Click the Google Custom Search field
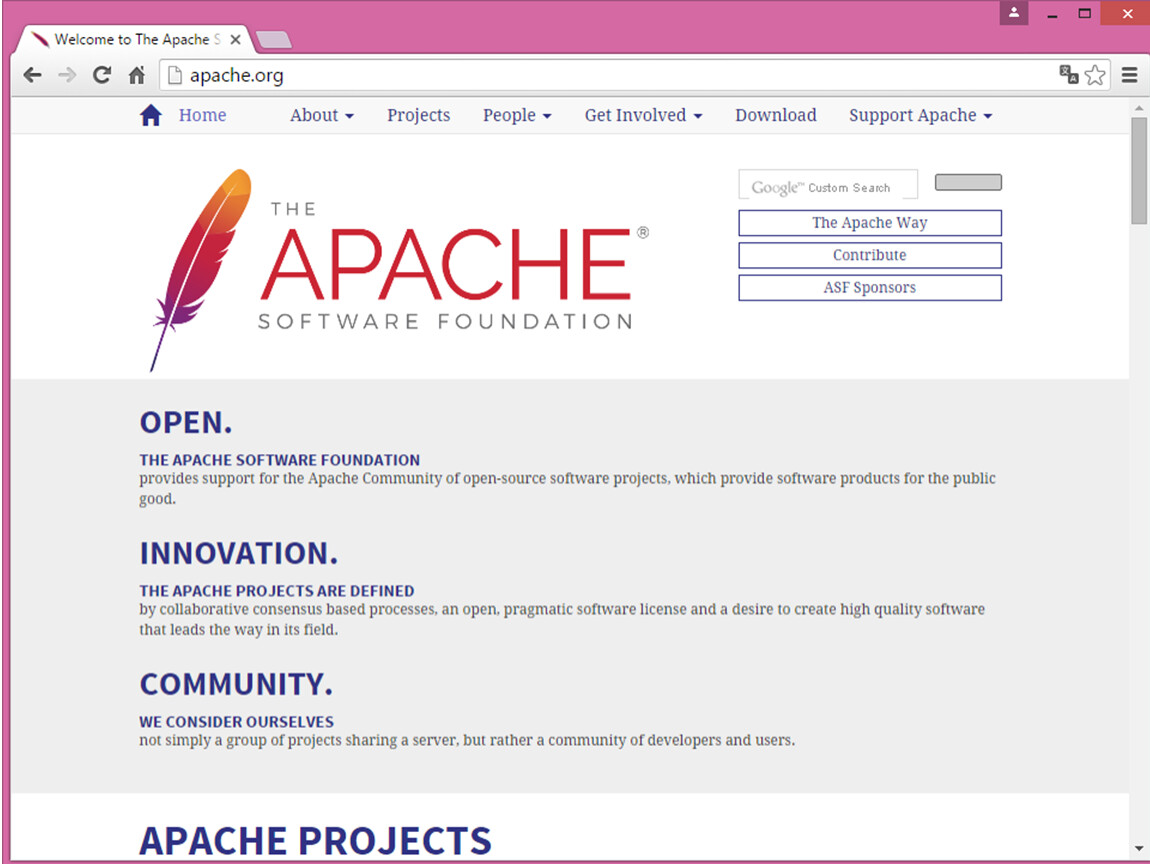1150x864 pixels. pos(827,186)
